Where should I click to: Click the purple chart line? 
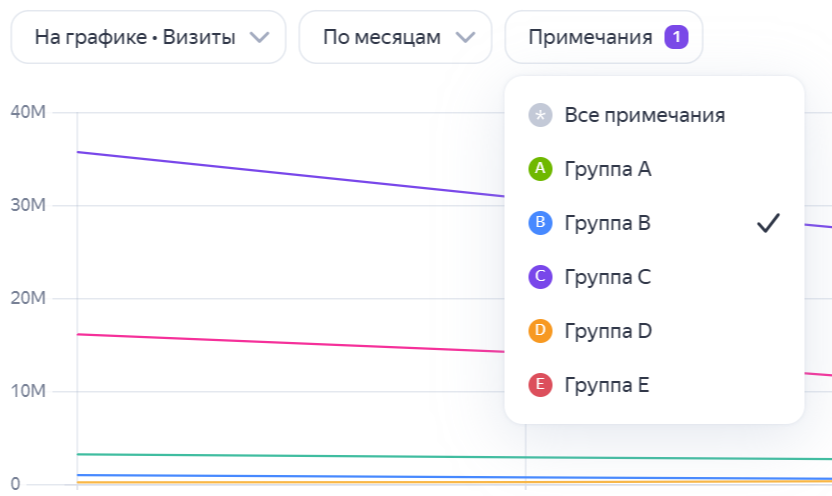291,175
